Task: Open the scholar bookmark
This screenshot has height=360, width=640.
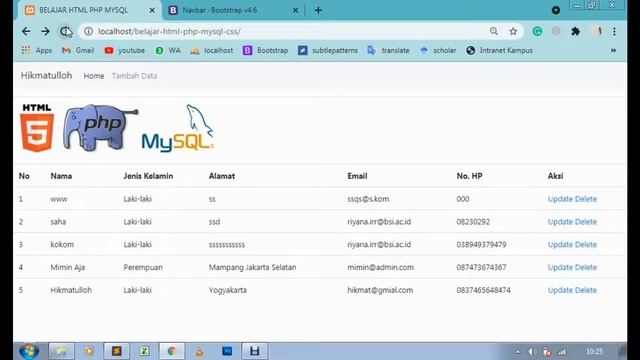Action: [438, 51]
